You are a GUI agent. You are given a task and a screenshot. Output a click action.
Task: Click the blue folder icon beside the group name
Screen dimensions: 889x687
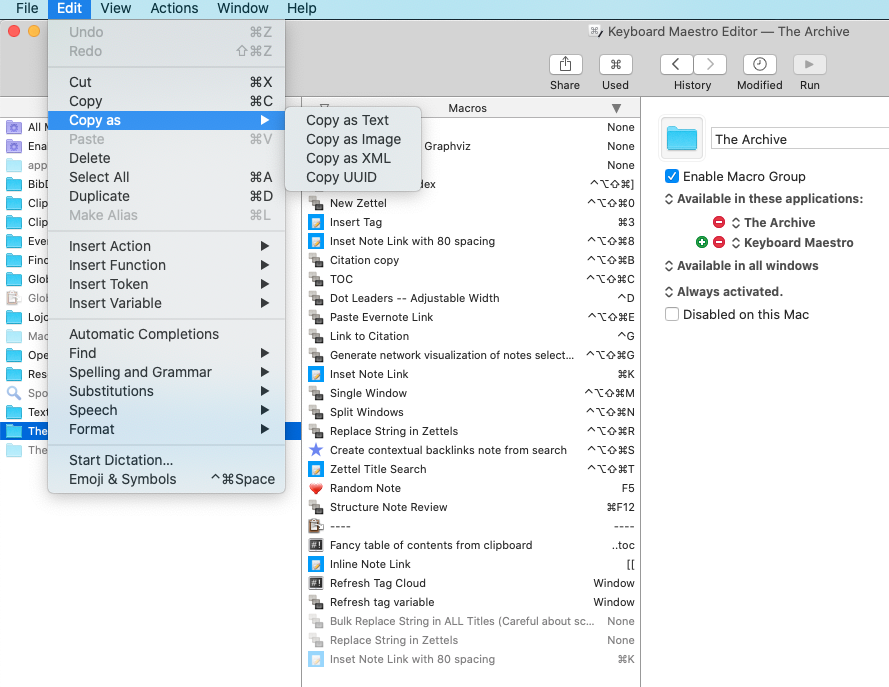pyautogui.click(x=681, y=138)
